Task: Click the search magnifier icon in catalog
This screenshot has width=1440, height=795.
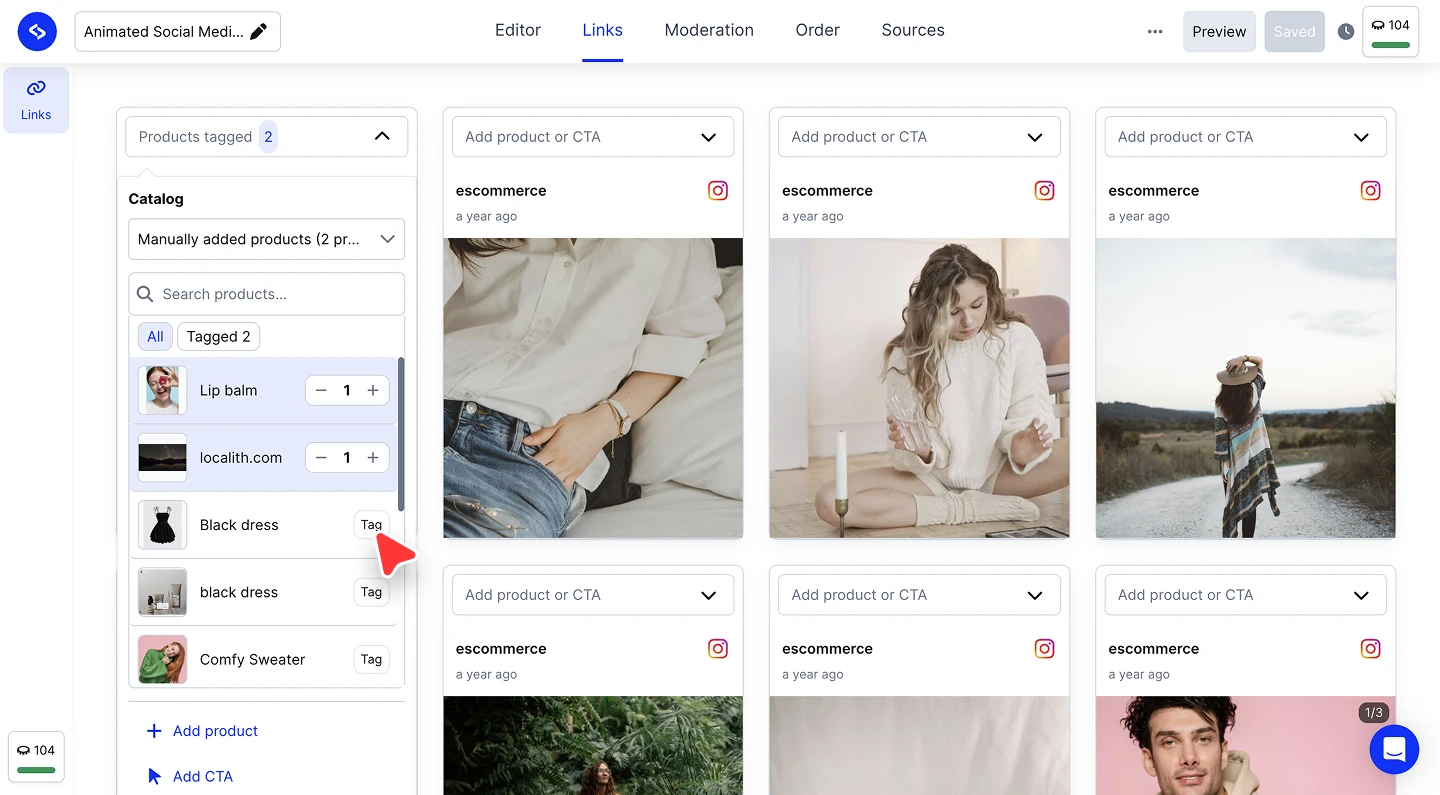Action: [145, 294]
